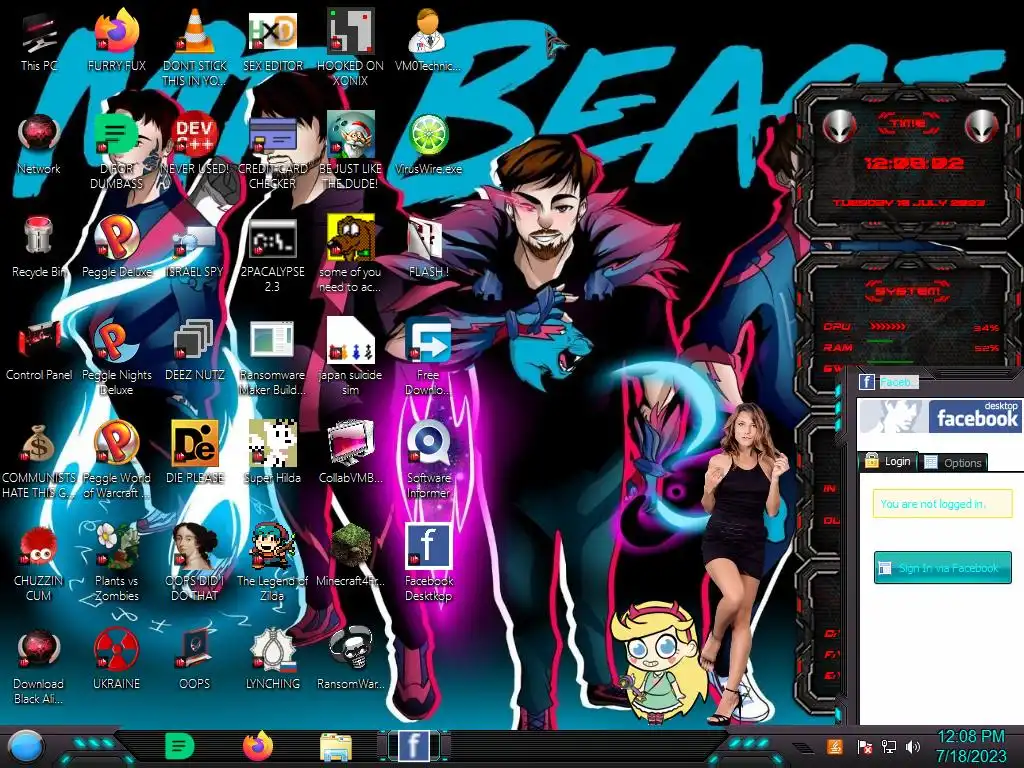Open File Explorer from the taskbar
The height and width of the screenshot is (768, 1024).
336,747
